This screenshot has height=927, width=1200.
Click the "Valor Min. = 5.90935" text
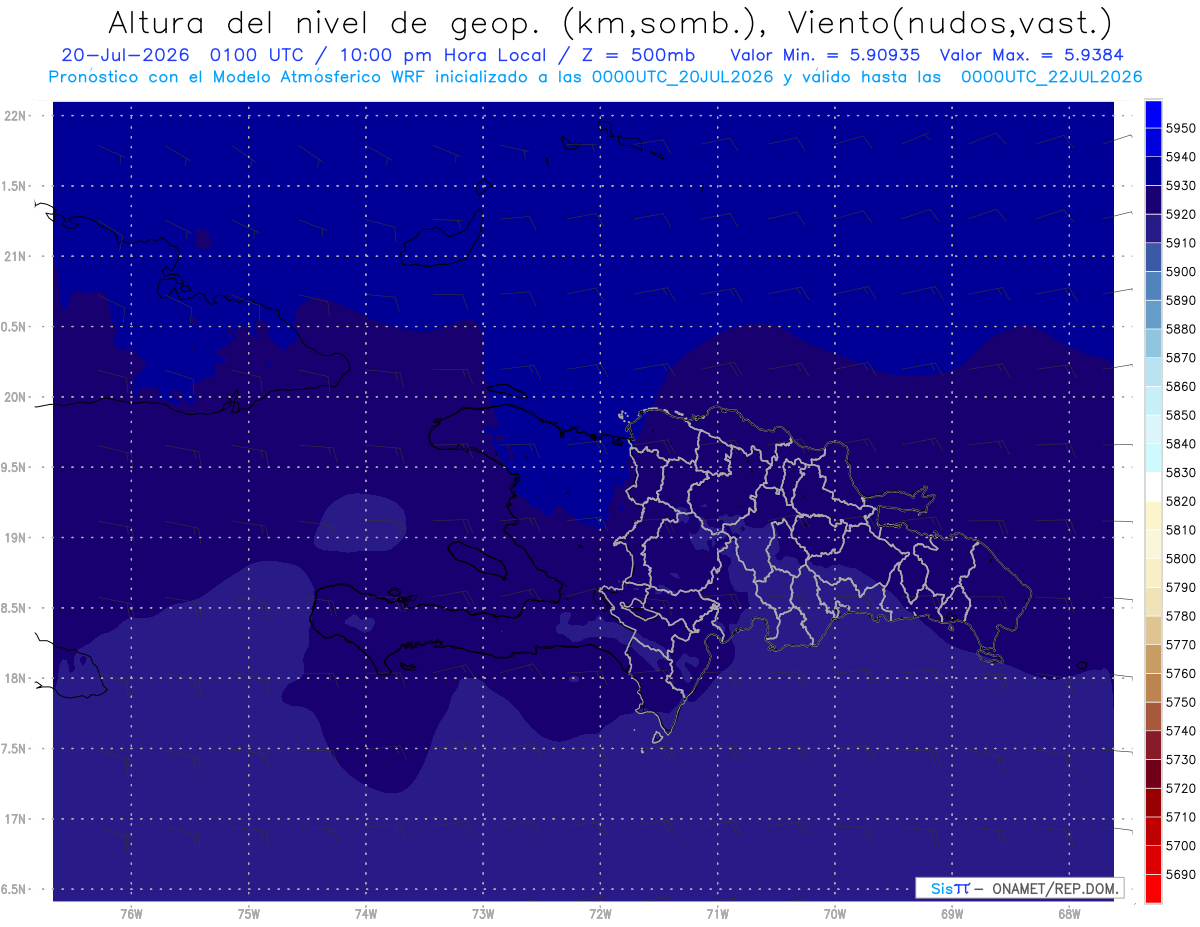click(x=825, y=55)
